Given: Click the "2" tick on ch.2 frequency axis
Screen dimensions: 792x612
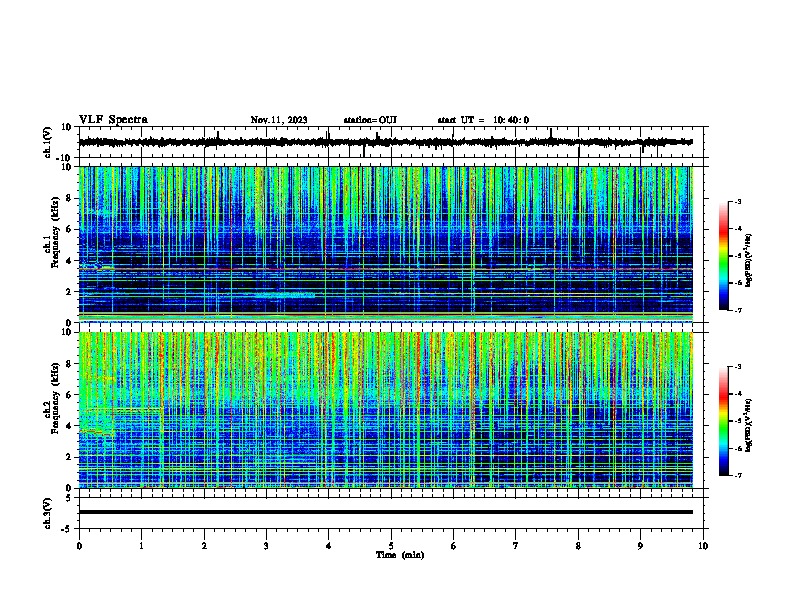Looking at the screenshot, I should point(69,457).
